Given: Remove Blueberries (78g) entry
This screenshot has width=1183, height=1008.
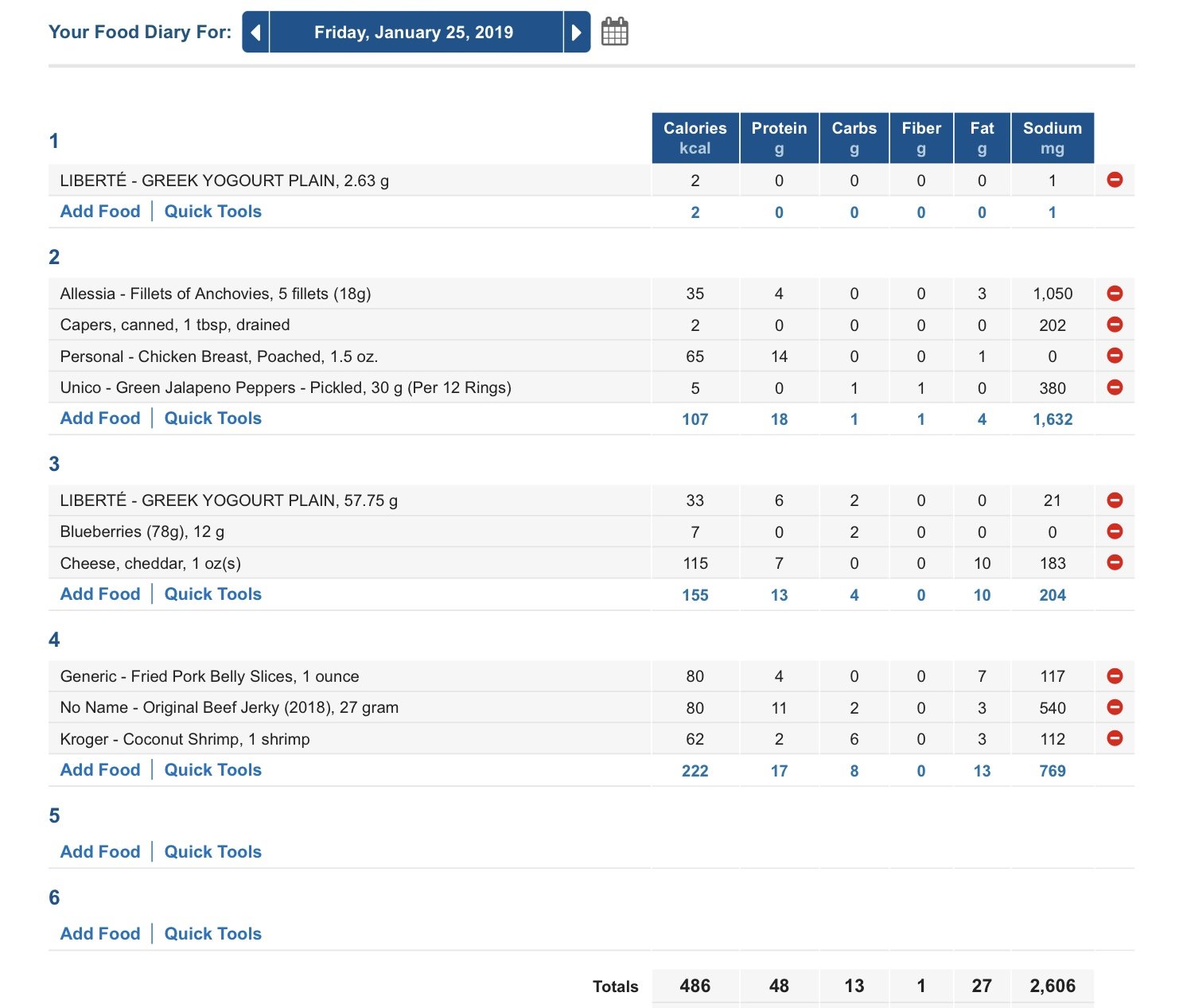Looking at the screenshot, I should [1115, 531].
